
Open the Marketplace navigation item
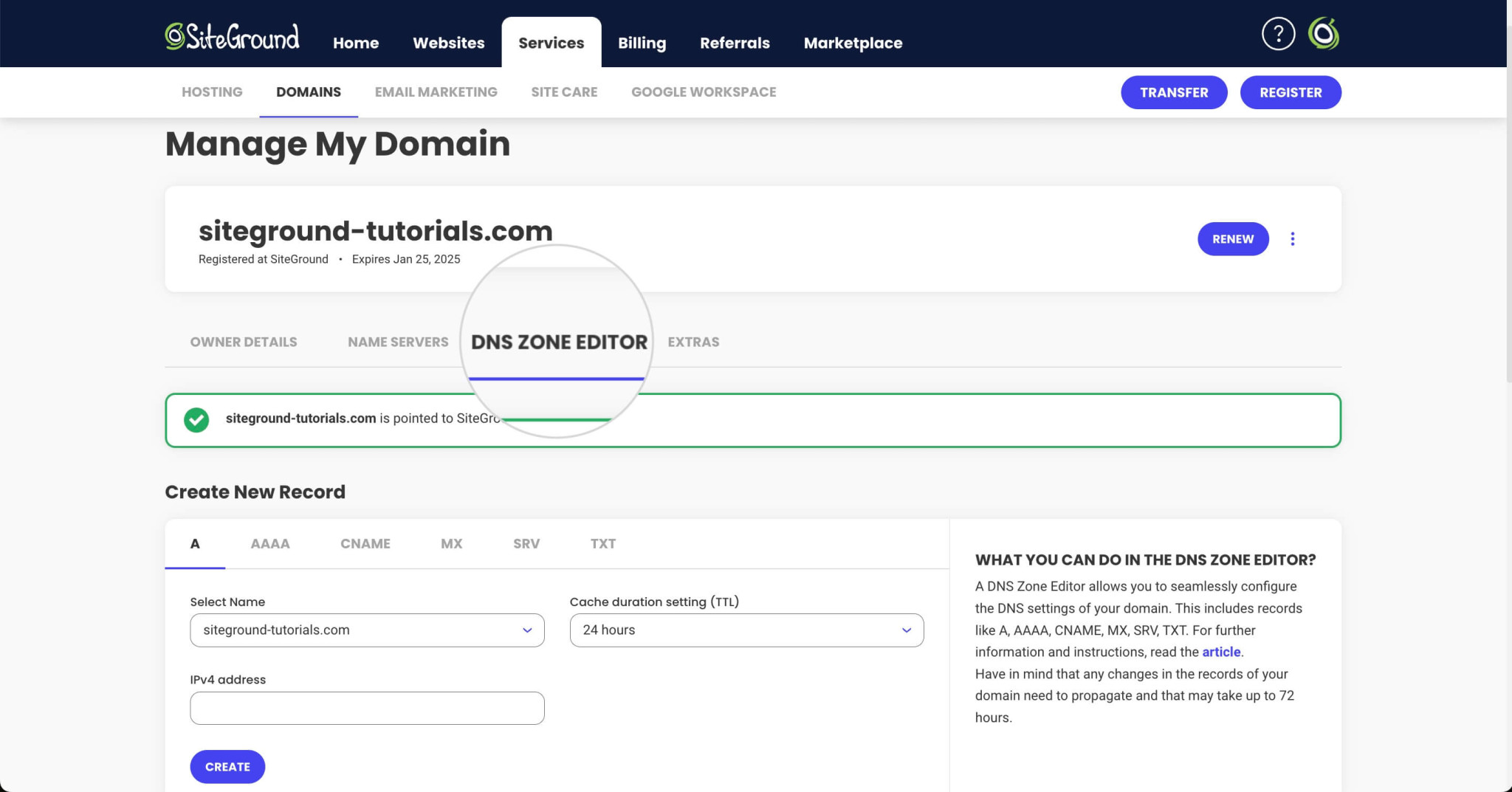853,43
